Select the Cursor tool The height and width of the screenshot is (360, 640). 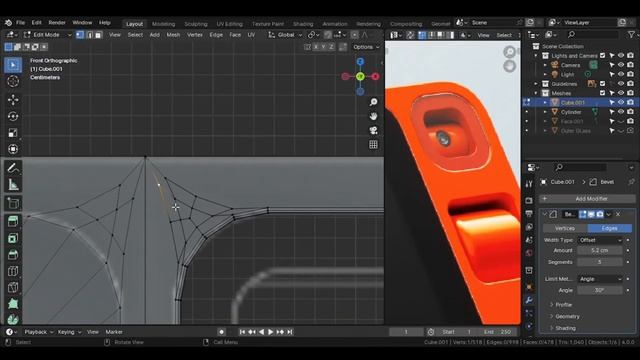pyautogui.click(x=13, y=81)
